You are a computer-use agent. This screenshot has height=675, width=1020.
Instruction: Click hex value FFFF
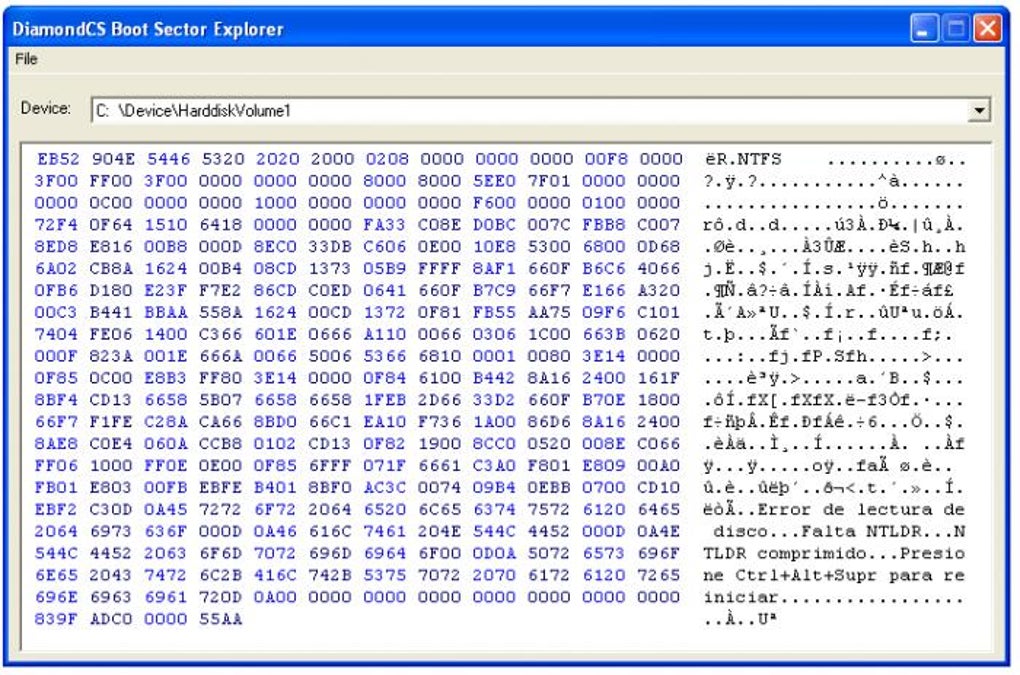(x=440, y=269)
